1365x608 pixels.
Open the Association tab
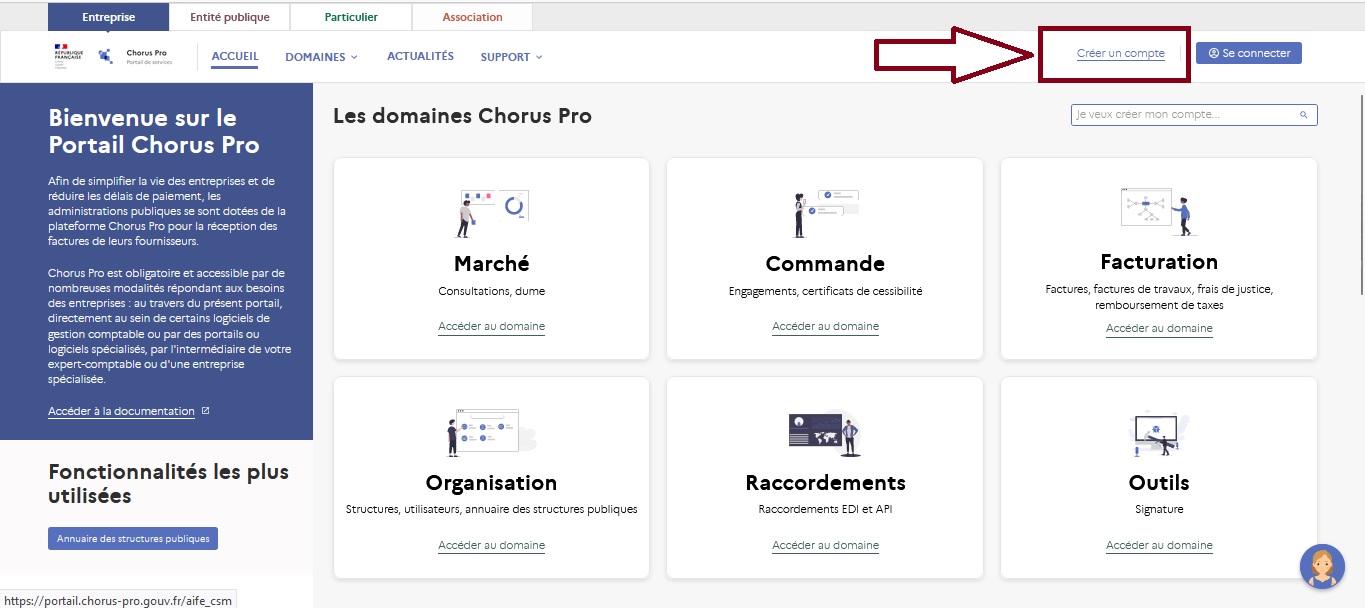[472, 17]
